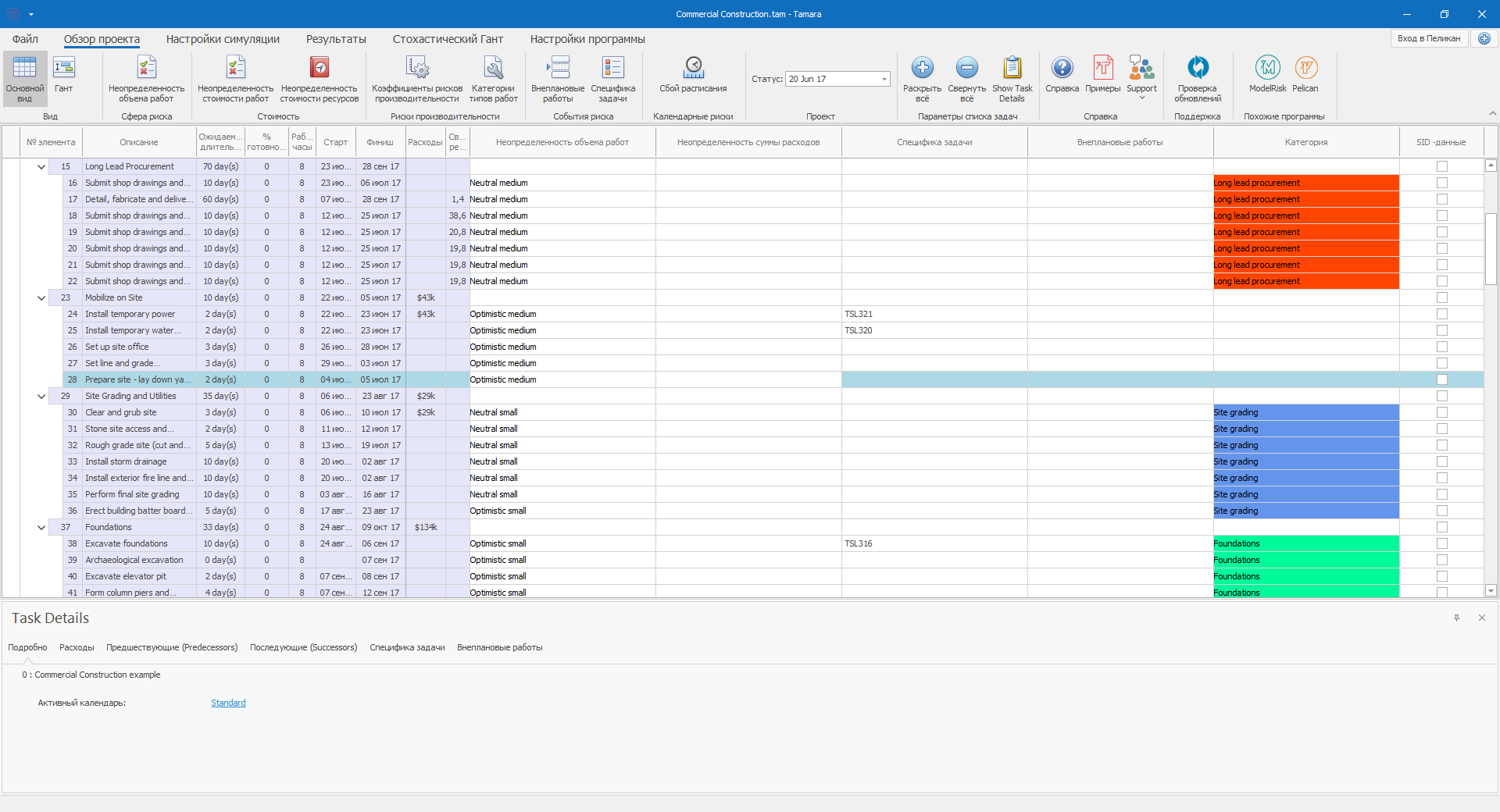
Task: Collapse the Long Lead Procurement group
Action: pos(41,166)
